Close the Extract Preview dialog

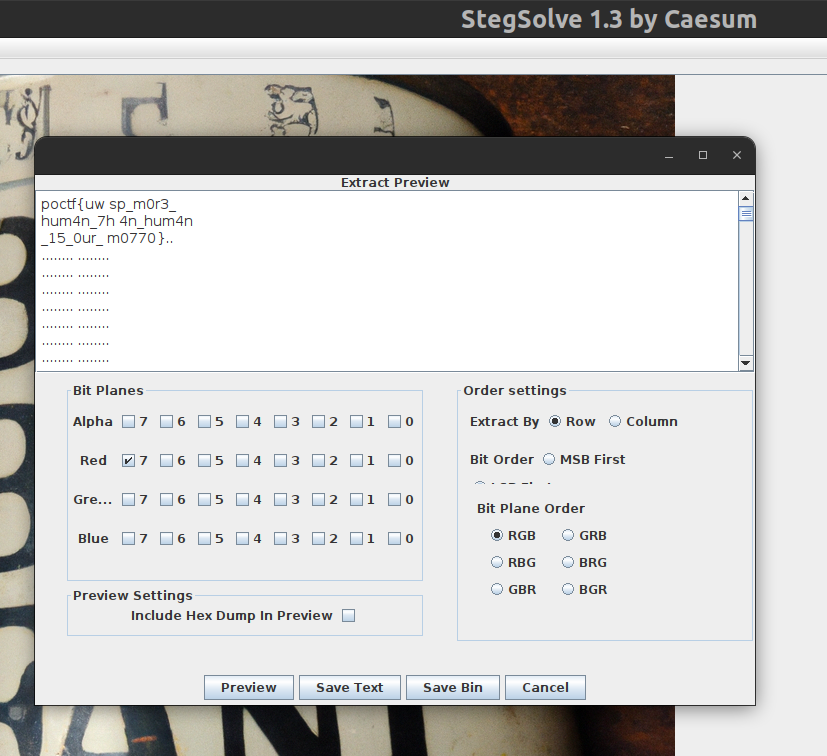pyautogui.click(x=737, y=155)
